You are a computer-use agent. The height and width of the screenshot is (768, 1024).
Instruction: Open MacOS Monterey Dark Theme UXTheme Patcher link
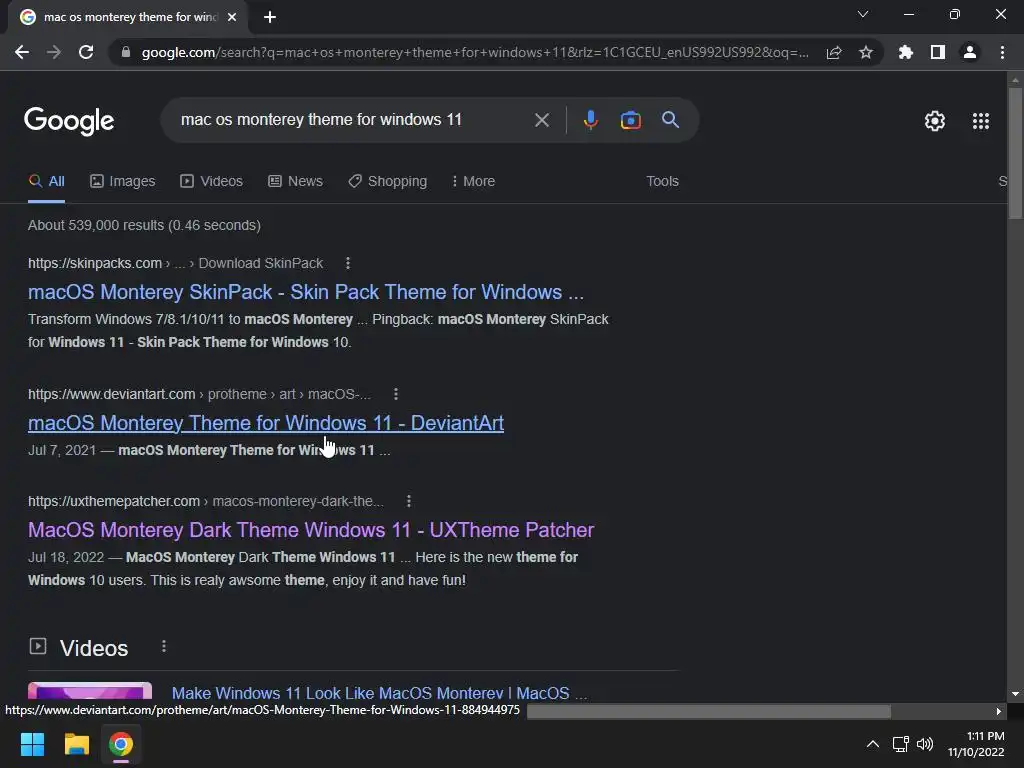(311, 530)
